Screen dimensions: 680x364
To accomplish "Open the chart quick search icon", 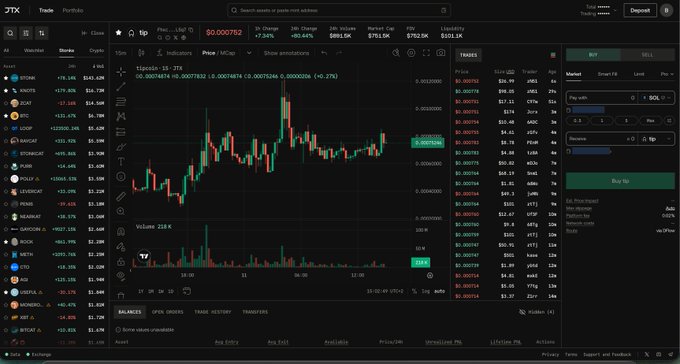I will (x=396, y=52).
